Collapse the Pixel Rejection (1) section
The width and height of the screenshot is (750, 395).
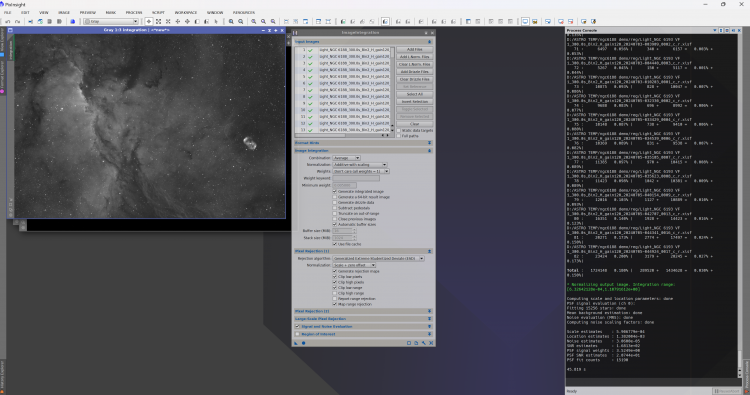(x=429, y=251)
